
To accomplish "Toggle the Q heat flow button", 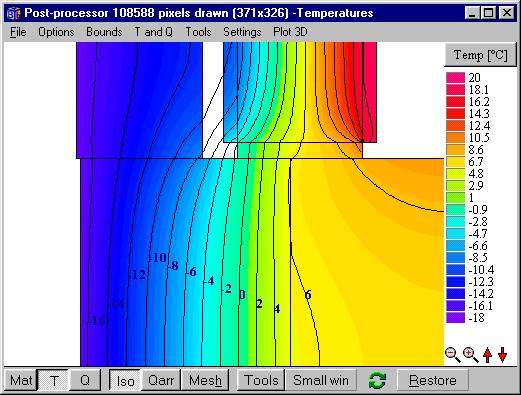I will (85, 380).
